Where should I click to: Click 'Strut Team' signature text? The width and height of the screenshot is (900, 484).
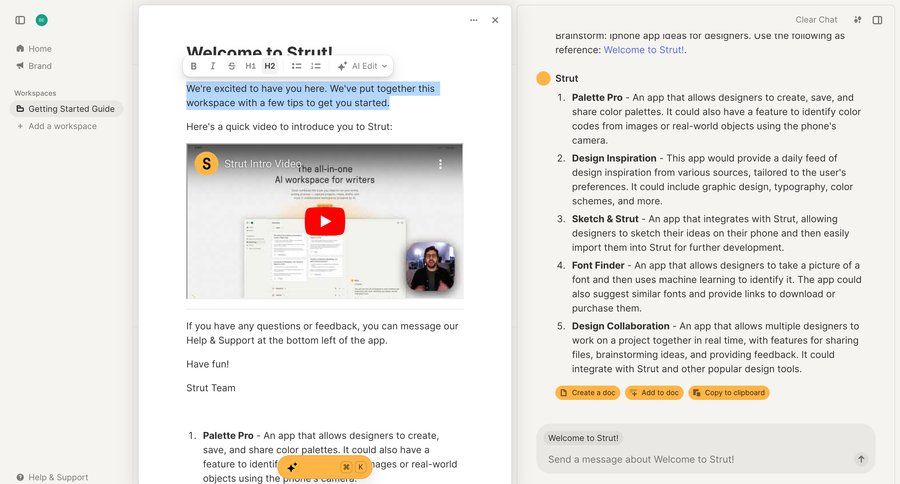pyautogui.click(x=211, y=388)
